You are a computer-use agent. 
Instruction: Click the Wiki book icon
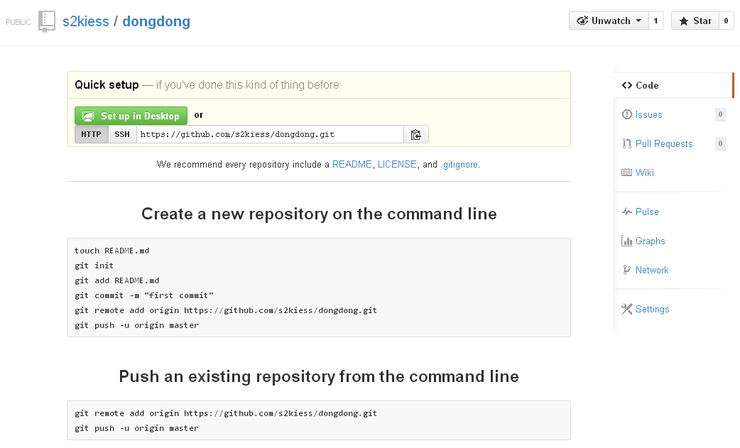[627, 173]
